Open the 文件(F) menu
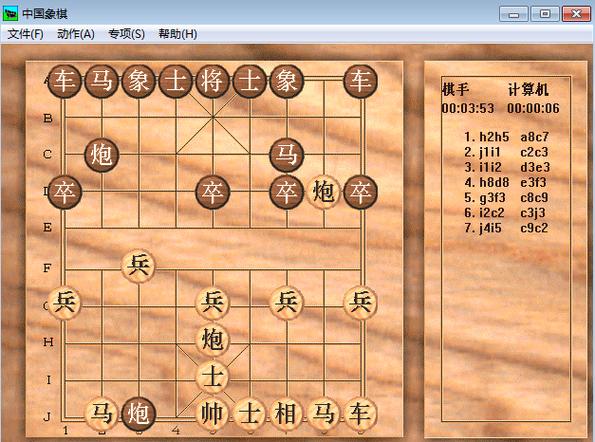 25,34
